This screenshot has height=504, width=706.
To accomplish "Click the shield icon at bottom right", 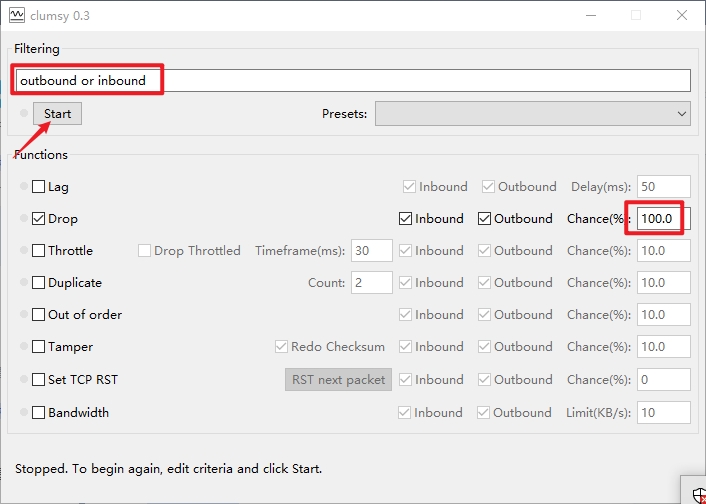I will [x=696, y=492].
